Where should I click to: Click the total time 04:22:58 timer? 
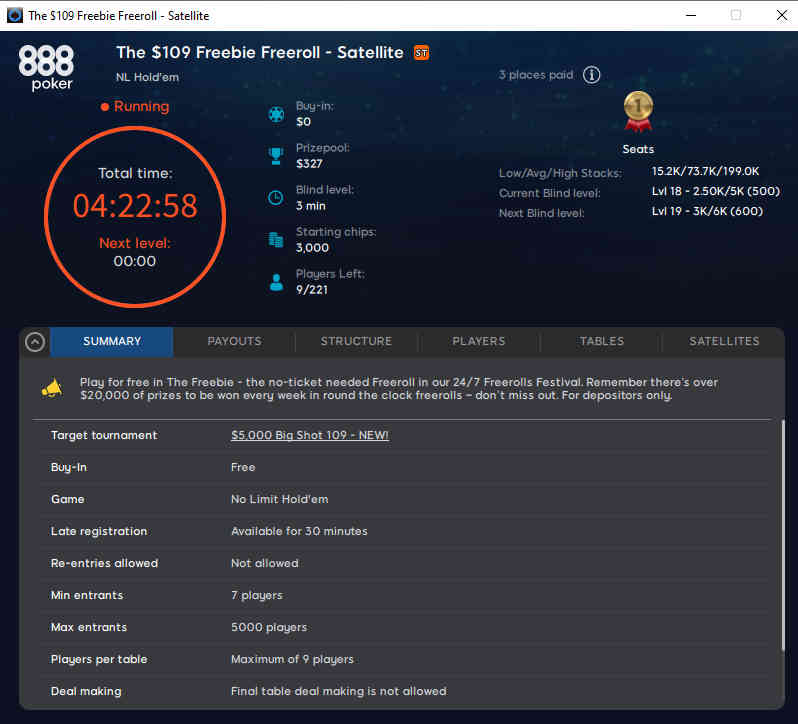(135, 206)
